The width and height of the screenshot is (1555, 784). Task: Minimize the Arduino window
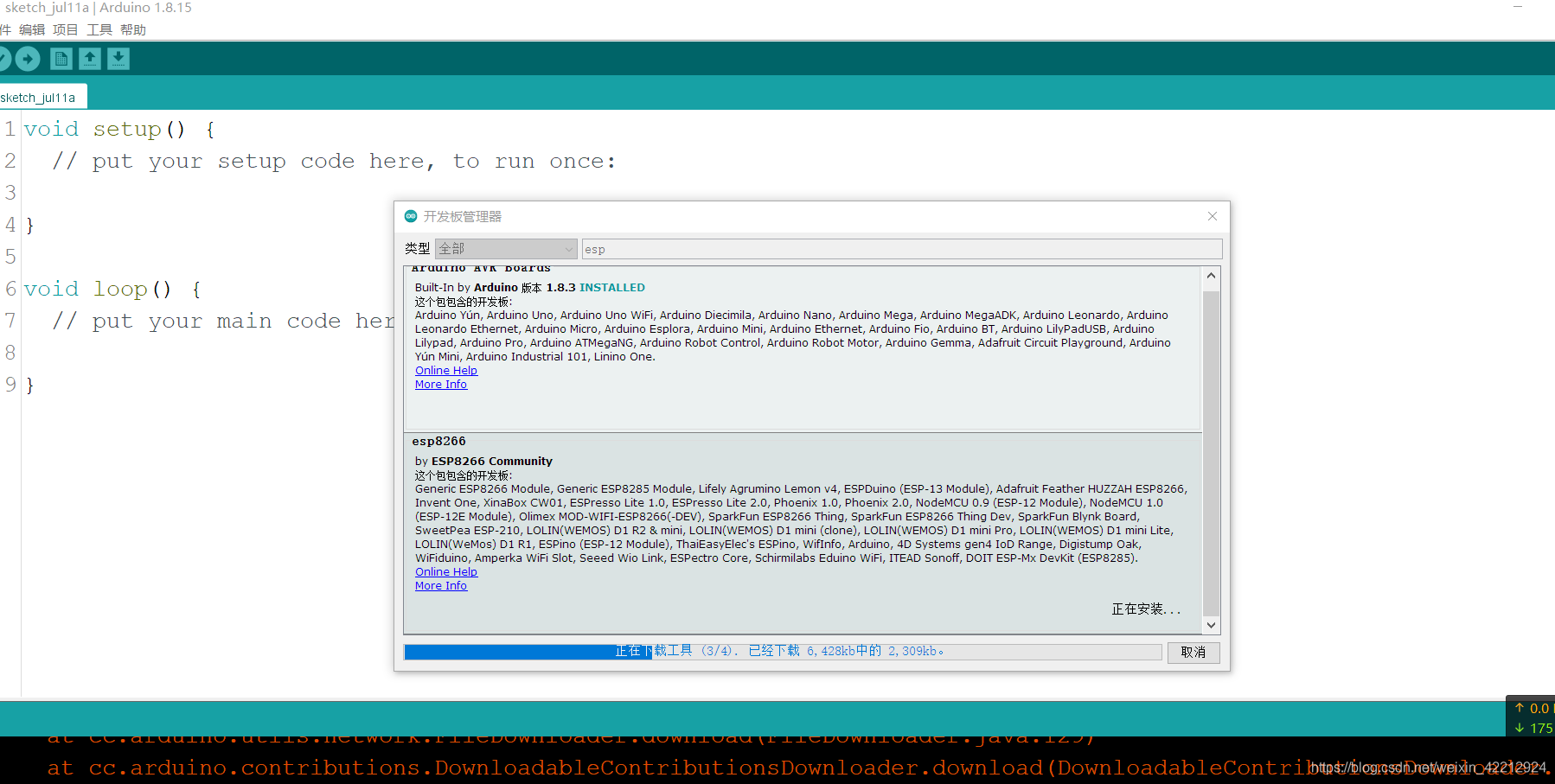coord(1518,7)
